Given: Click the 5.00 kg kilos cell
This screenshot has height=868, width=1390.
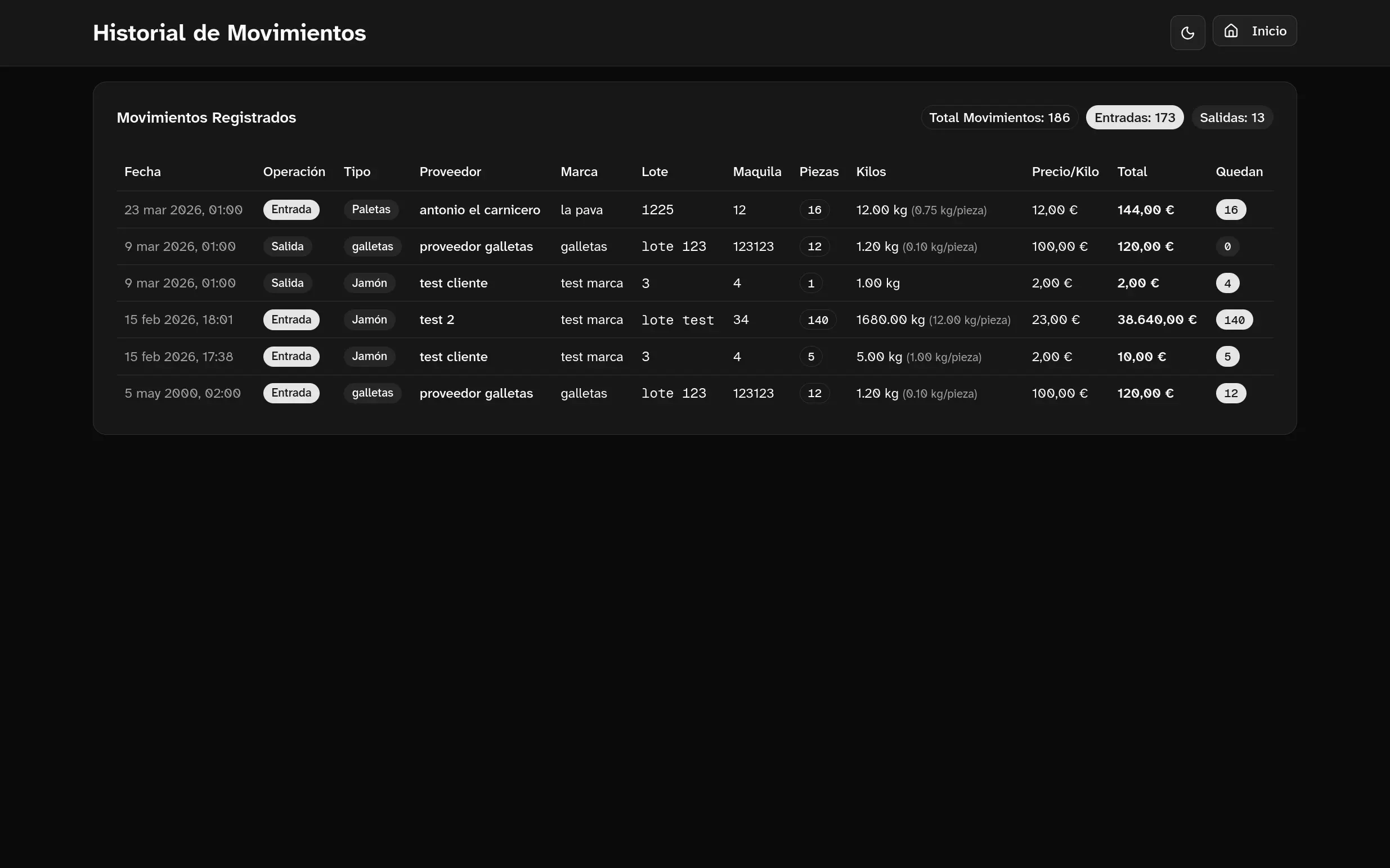Looking at the screenshot, I should coord(918,357).
